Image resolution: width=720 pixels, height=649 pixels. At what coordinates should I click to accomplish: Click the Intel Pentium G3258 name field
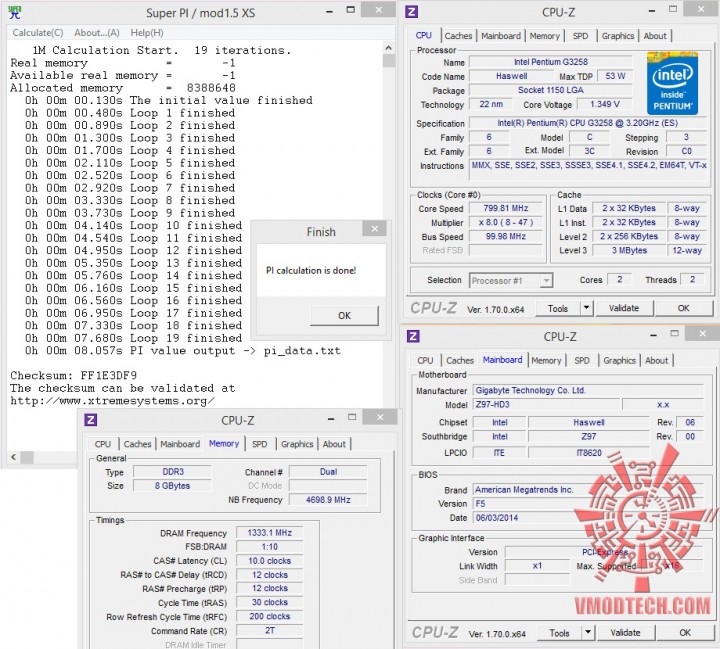tap(551, 62)
